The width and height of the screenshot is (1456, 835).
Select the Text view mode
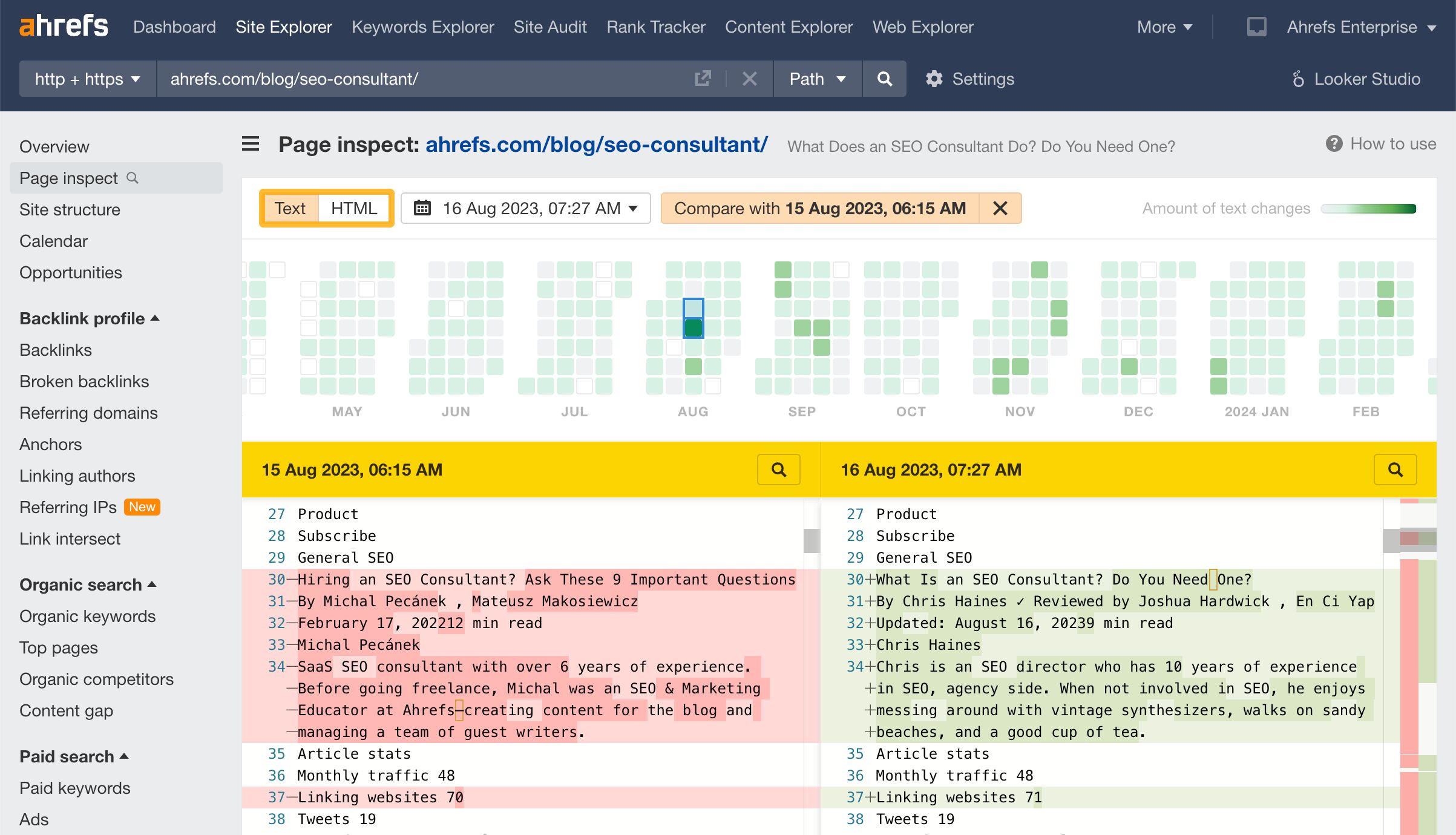pos(291,208)
